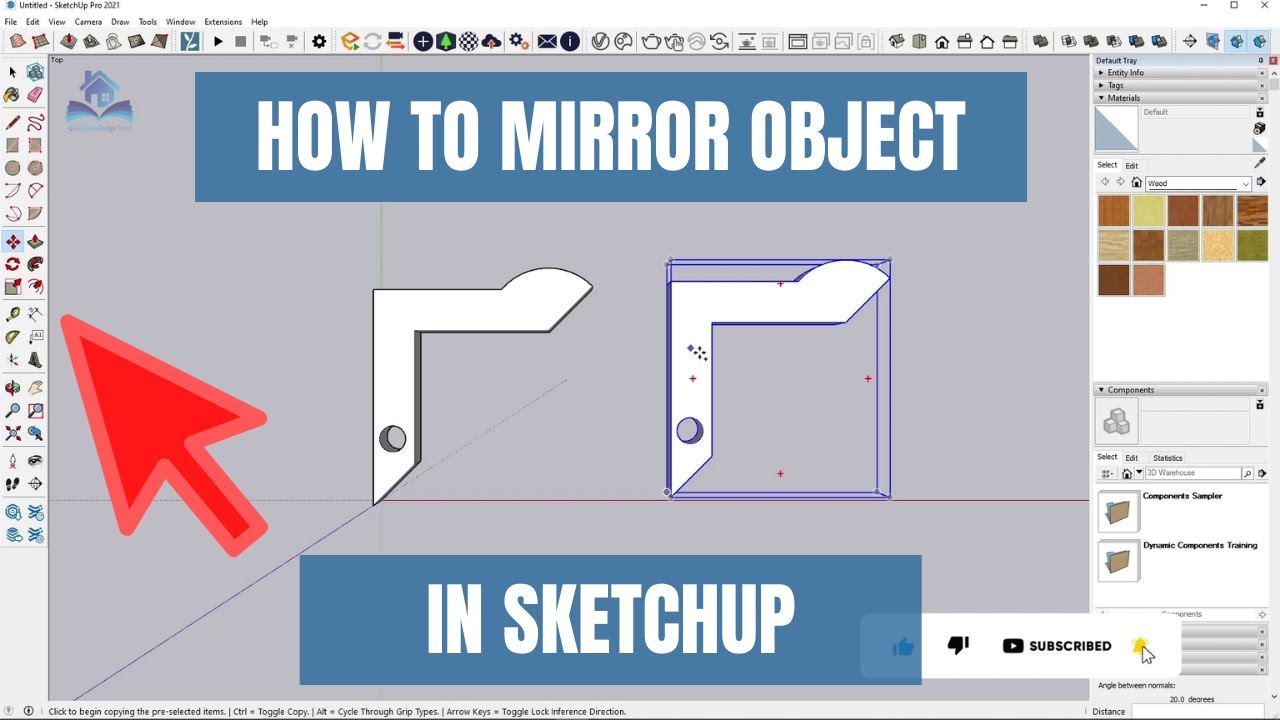Open the File menu
The width and height of the screenshot is (1280, 720).
(x=11, y=21)
